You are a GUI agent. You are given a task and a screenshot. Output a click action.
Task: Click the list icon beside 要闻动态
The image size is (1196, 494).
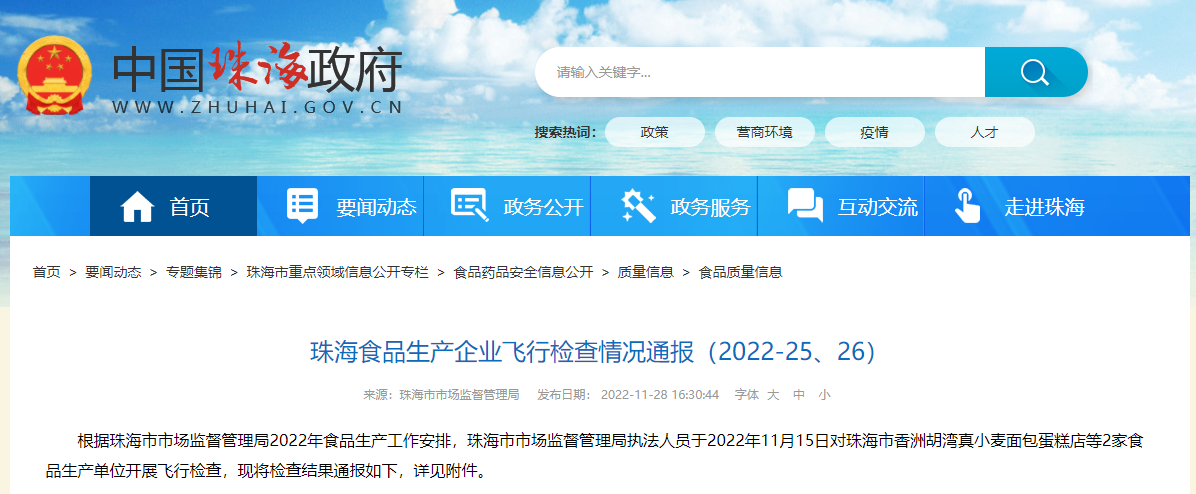tap(302, 206)
